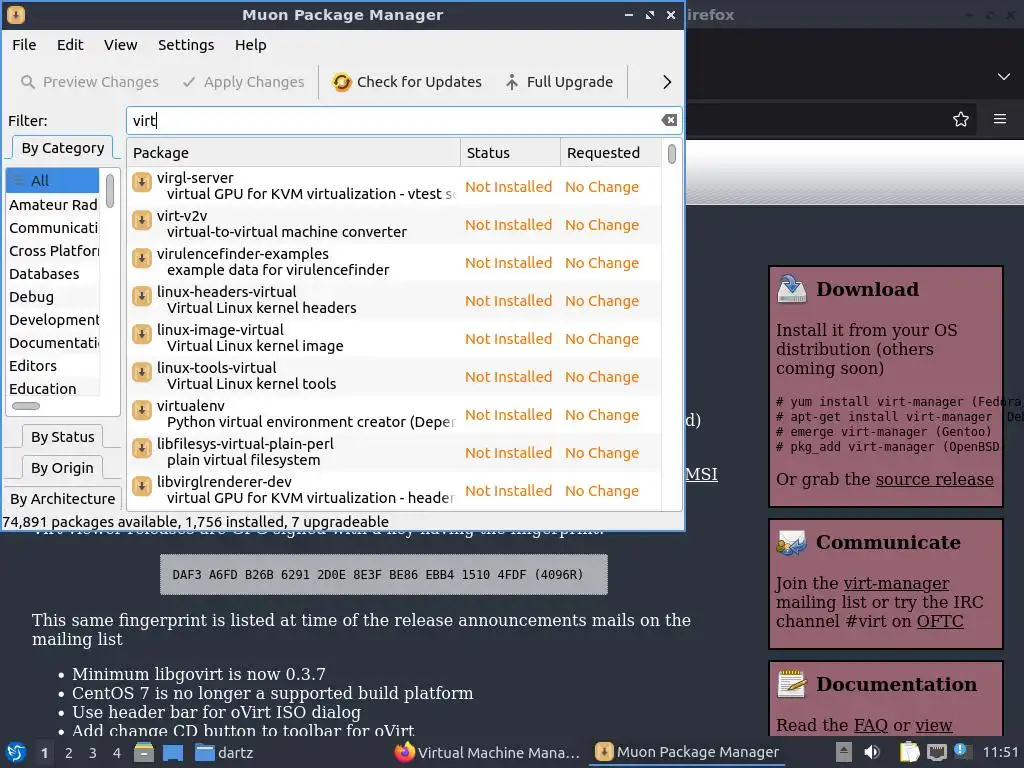Sort by the Package column header
1024x768 pixels.
coord(293,153)
